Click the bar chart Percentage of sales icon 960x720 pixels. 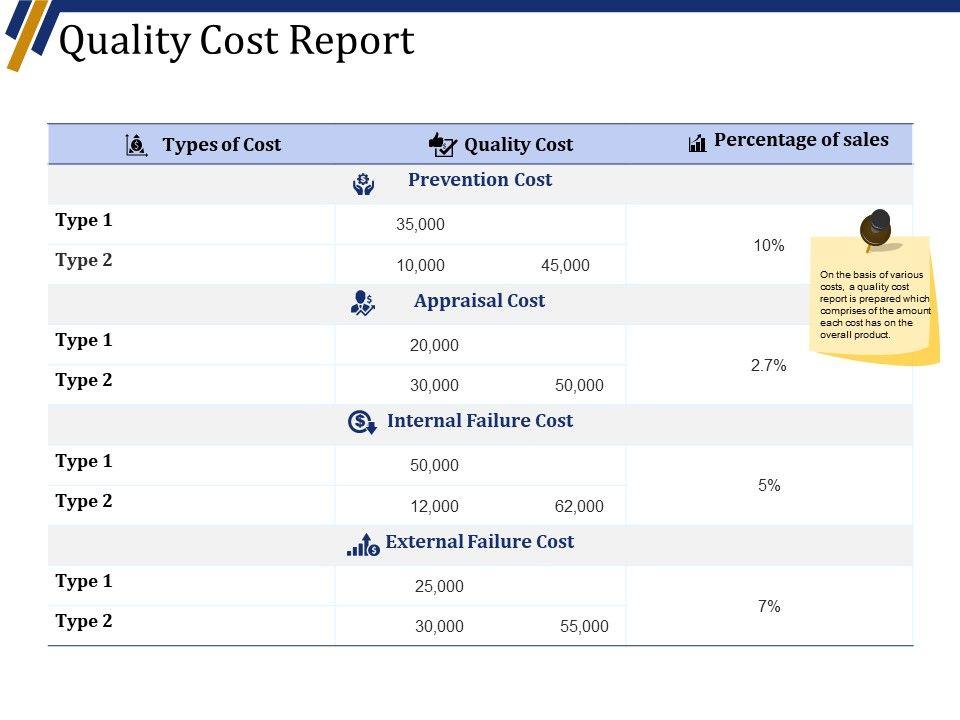697,143
